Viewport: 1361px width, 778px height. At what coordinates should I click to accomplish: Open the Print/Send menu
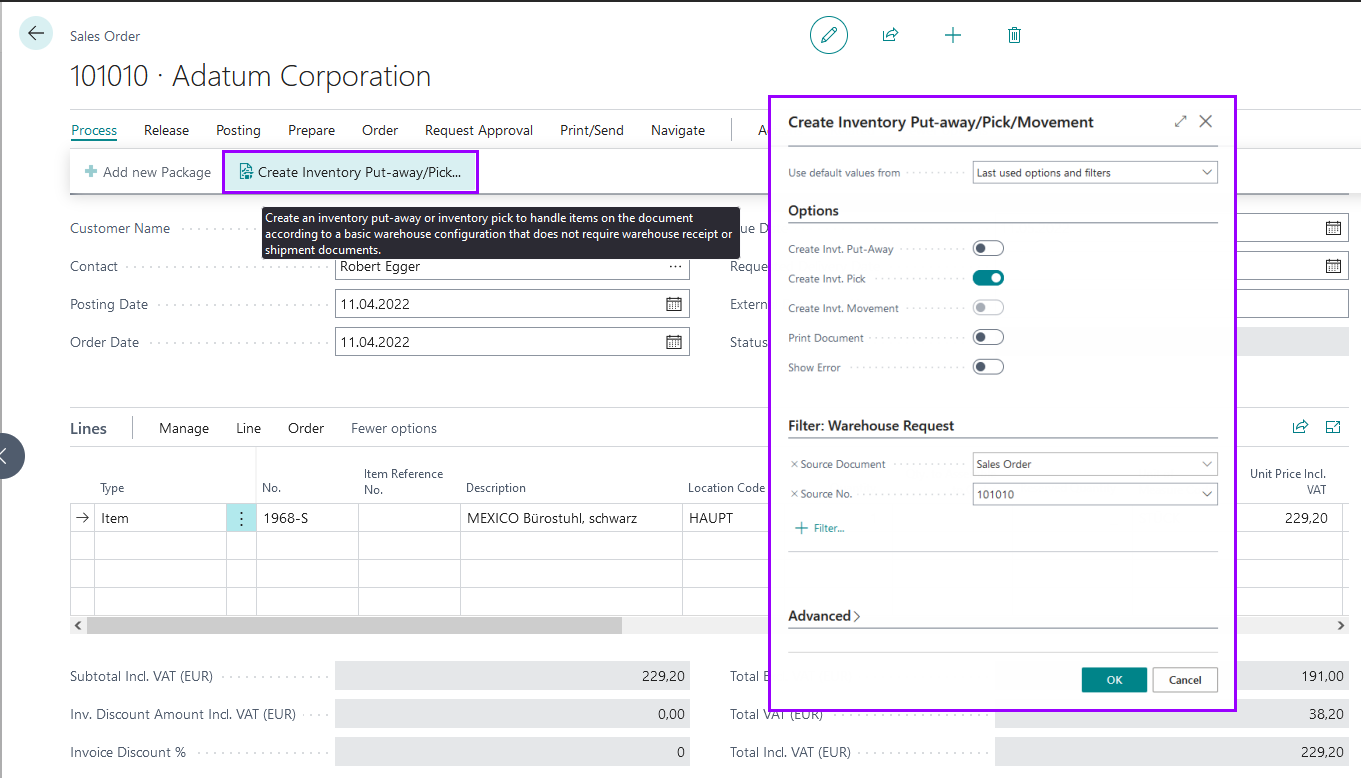592,130
